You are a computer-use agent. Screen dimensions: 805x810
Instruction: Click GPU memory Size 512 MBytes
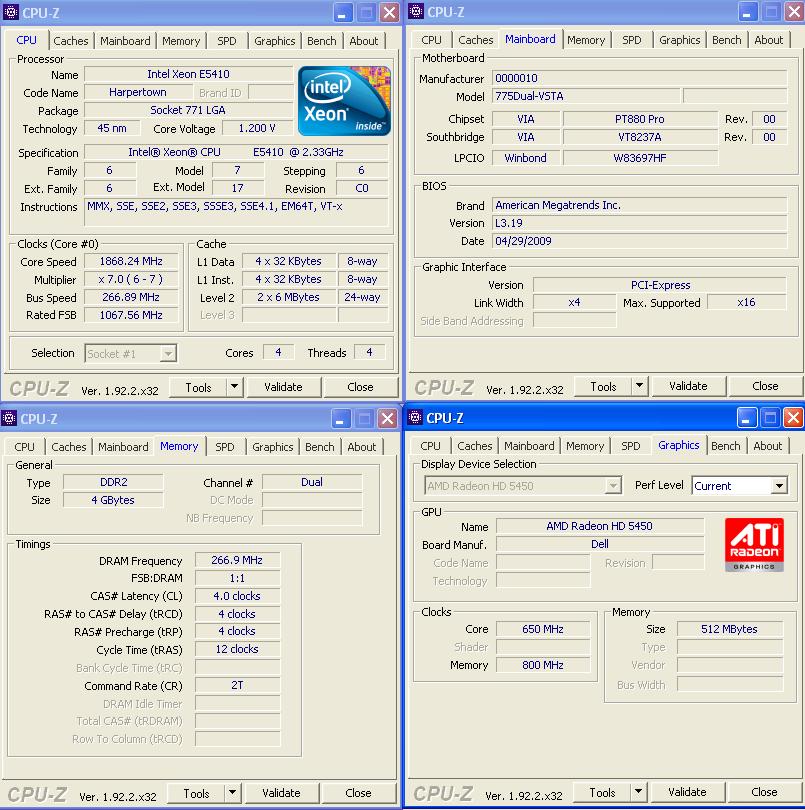[730, 629]
